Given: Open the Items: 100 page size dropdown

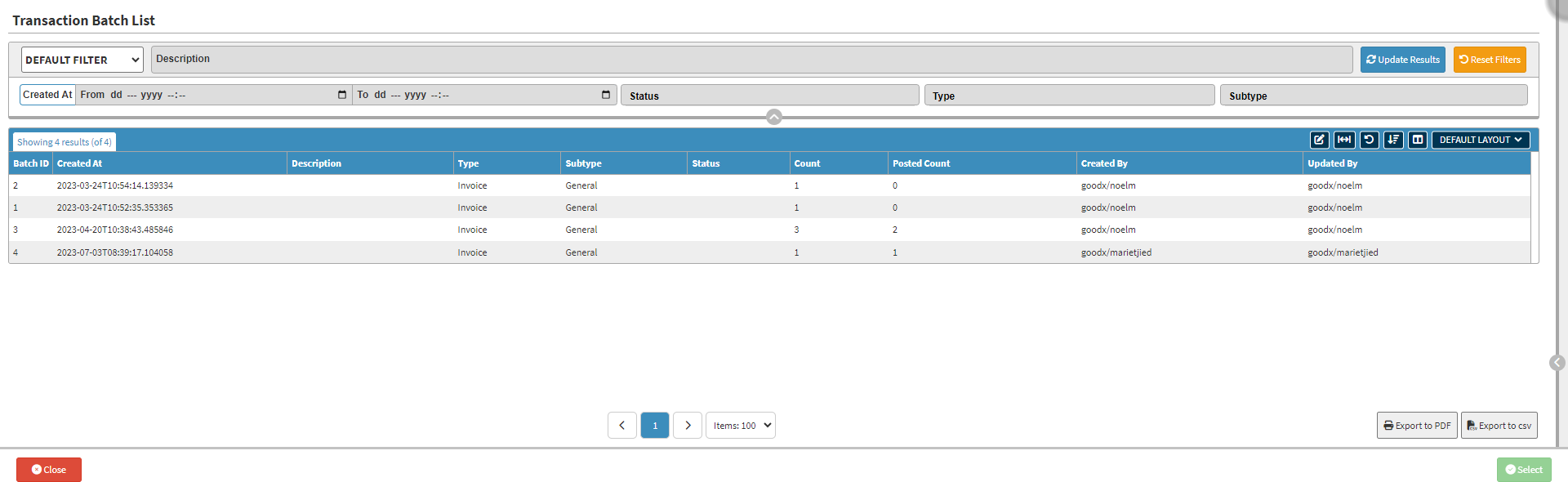Looking at the screenshot, I should pos(741,425).
